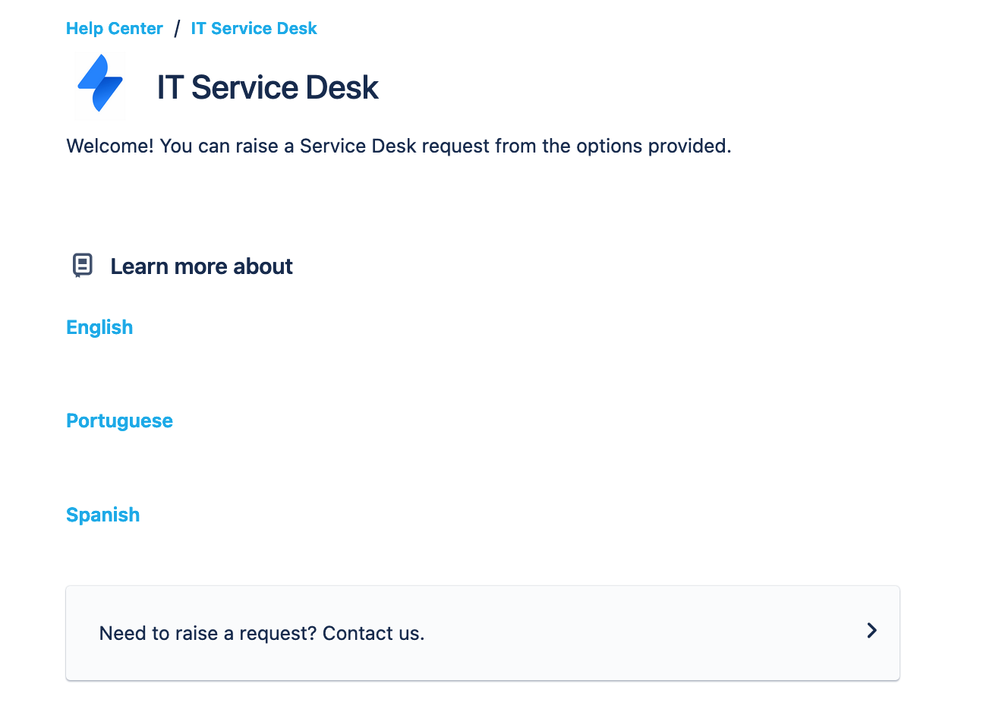Click the IT Service Desk page title
999x712 pixels.
pyautogui.click(x=267, y=88)
